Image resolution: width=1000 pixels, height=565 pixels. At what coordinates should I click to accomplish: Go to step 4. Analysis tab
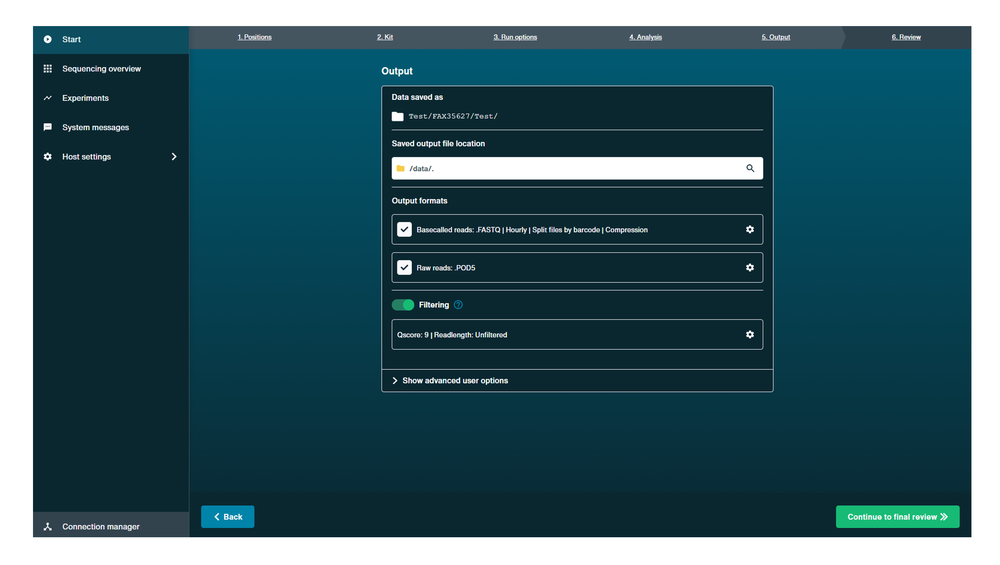pyautogui.click(x=645, y=37)
